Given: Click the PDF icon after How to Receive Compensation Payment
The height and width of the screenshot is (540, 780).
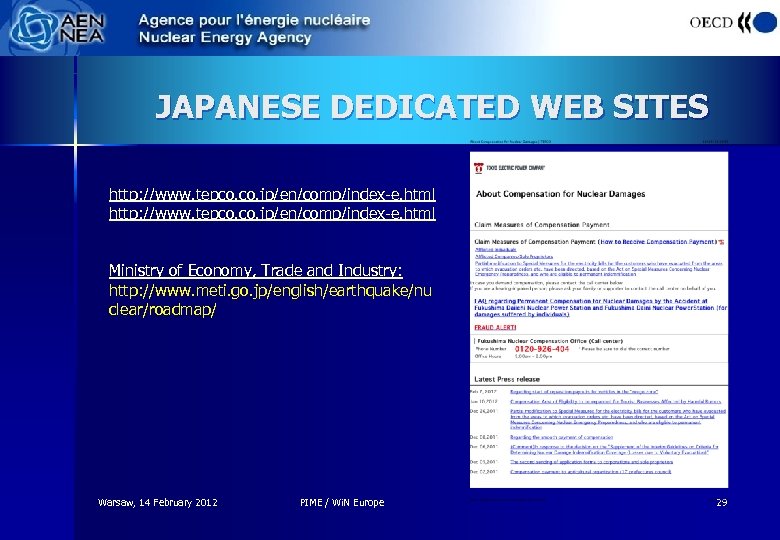Looking at the screenshot, I should click(x=721, y=242).
